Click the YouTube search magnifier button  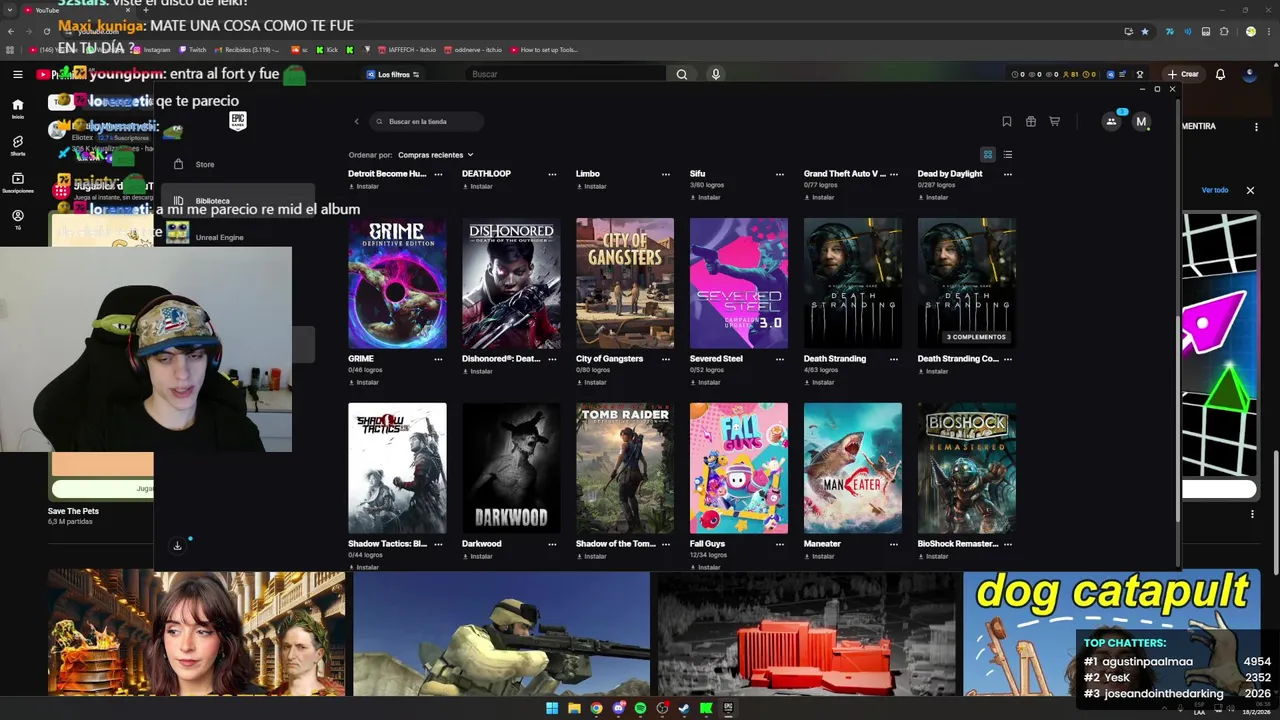tap(681, 74)
